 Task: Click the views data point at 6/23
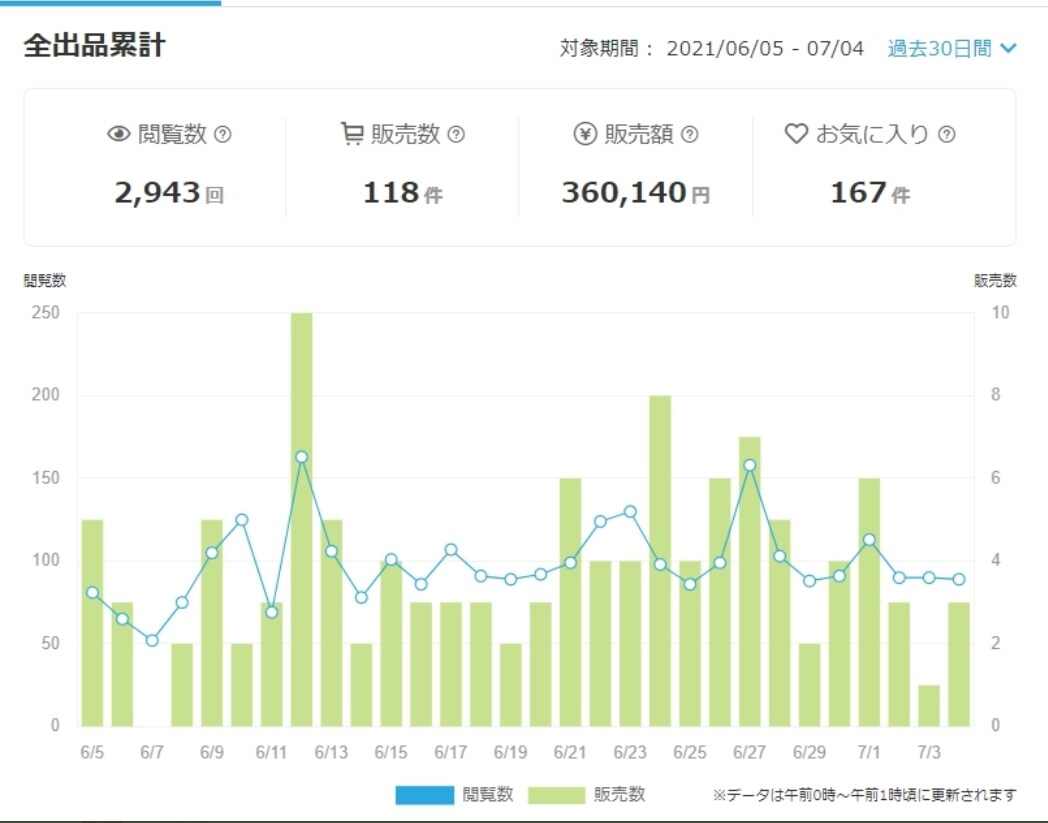(630, 512)
